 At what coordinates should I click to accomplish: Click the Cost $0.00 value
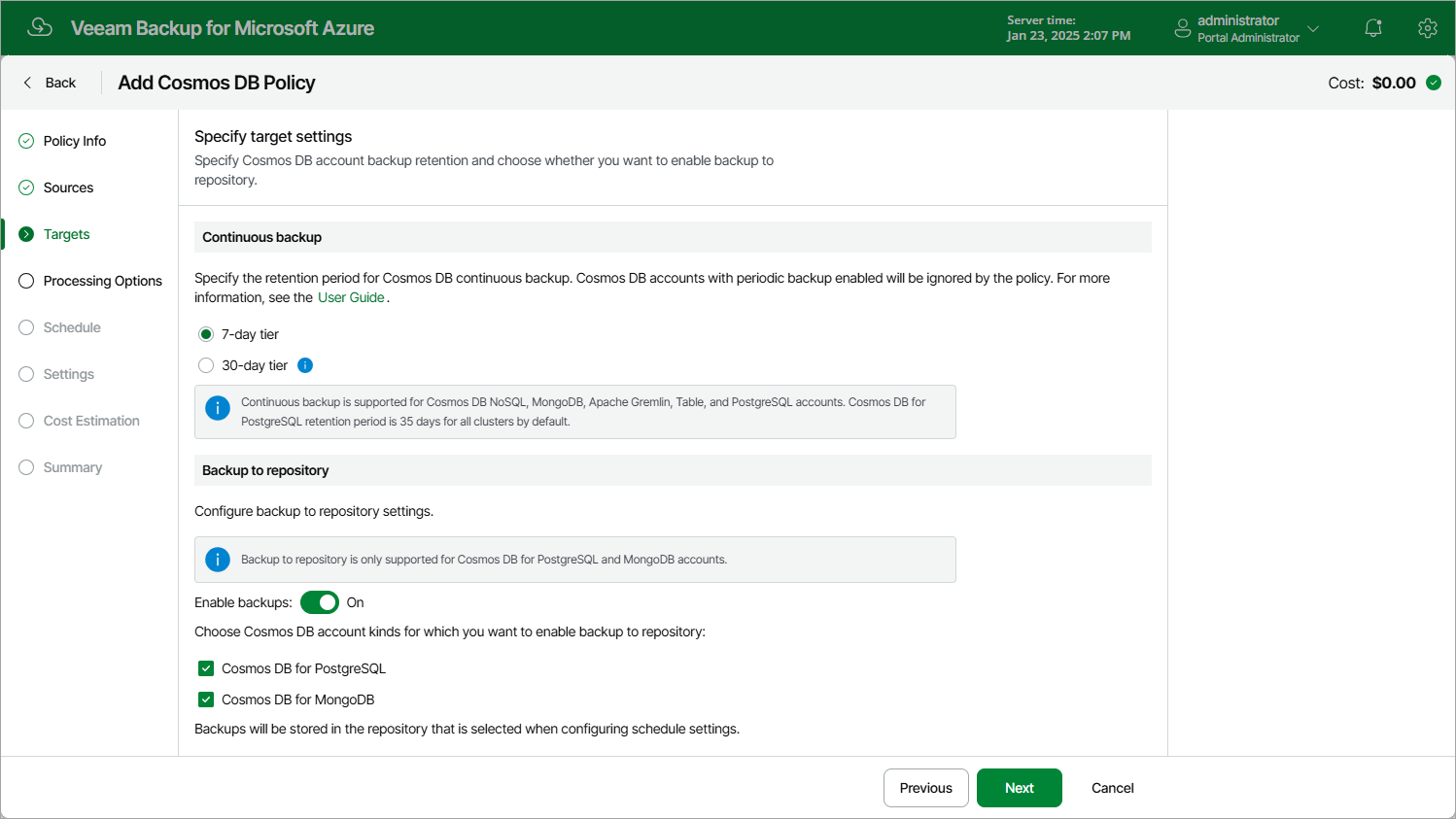click(1394, 83)
